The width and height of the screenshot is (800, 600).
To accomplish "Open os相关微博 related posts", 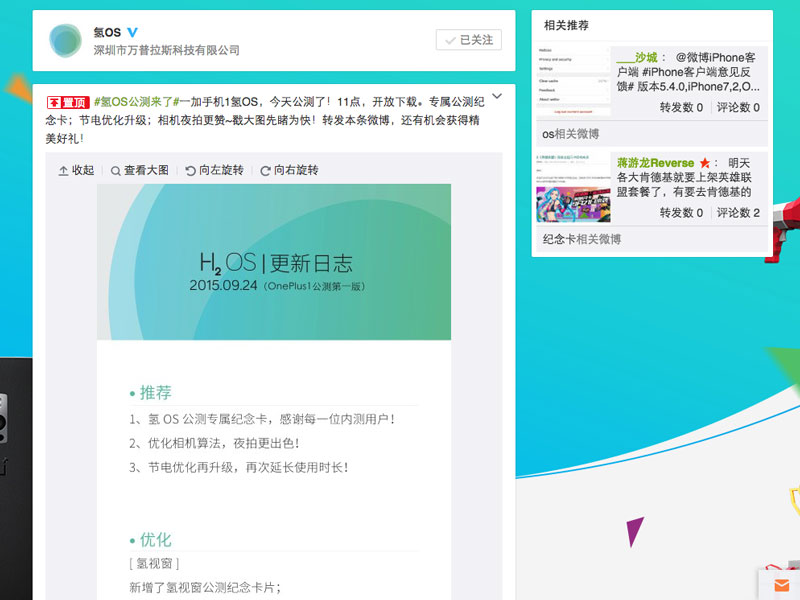I will click(x=570, y=134).
